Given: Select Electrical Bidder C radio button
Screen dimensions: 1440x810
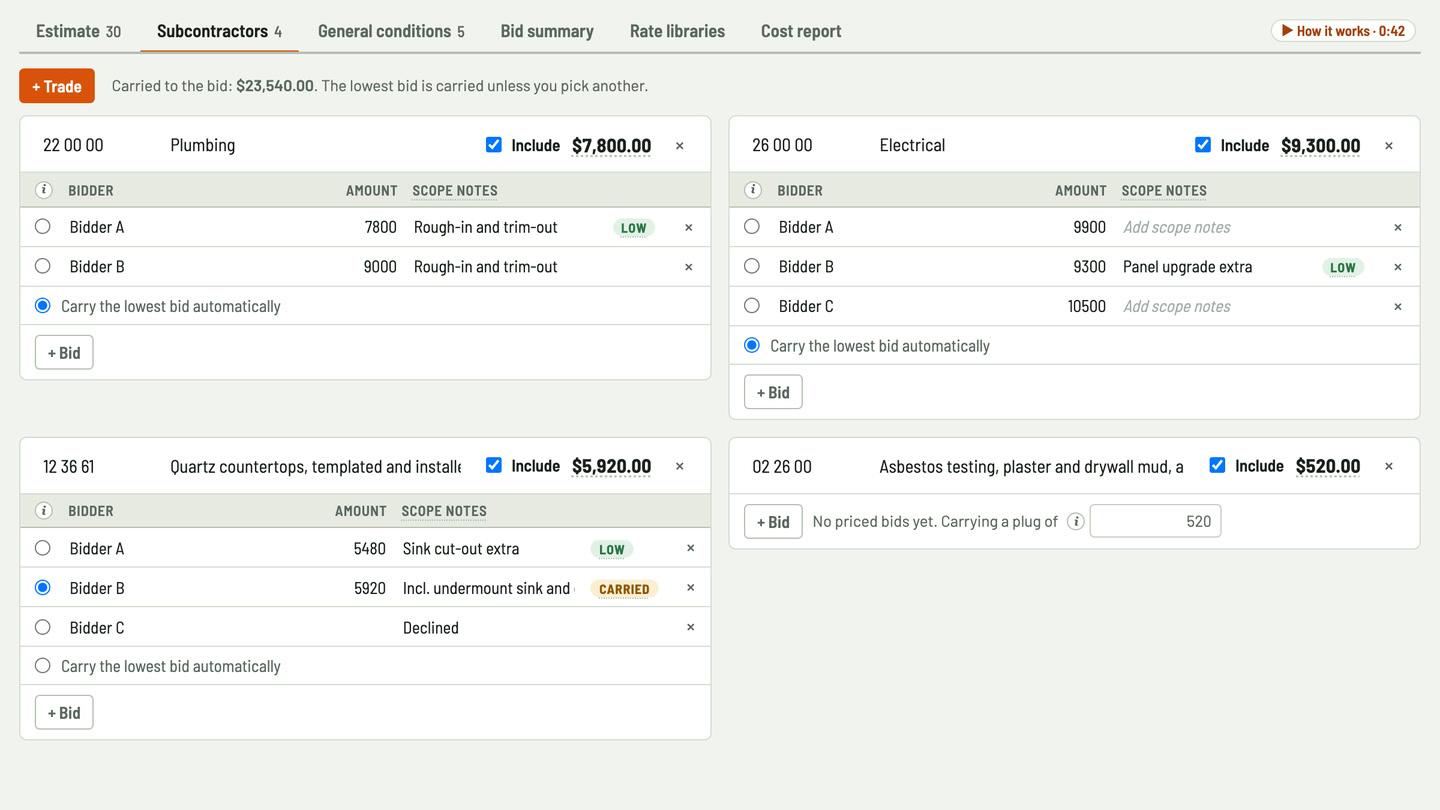Looking at the screenshot, I should [x=752, y=306].
